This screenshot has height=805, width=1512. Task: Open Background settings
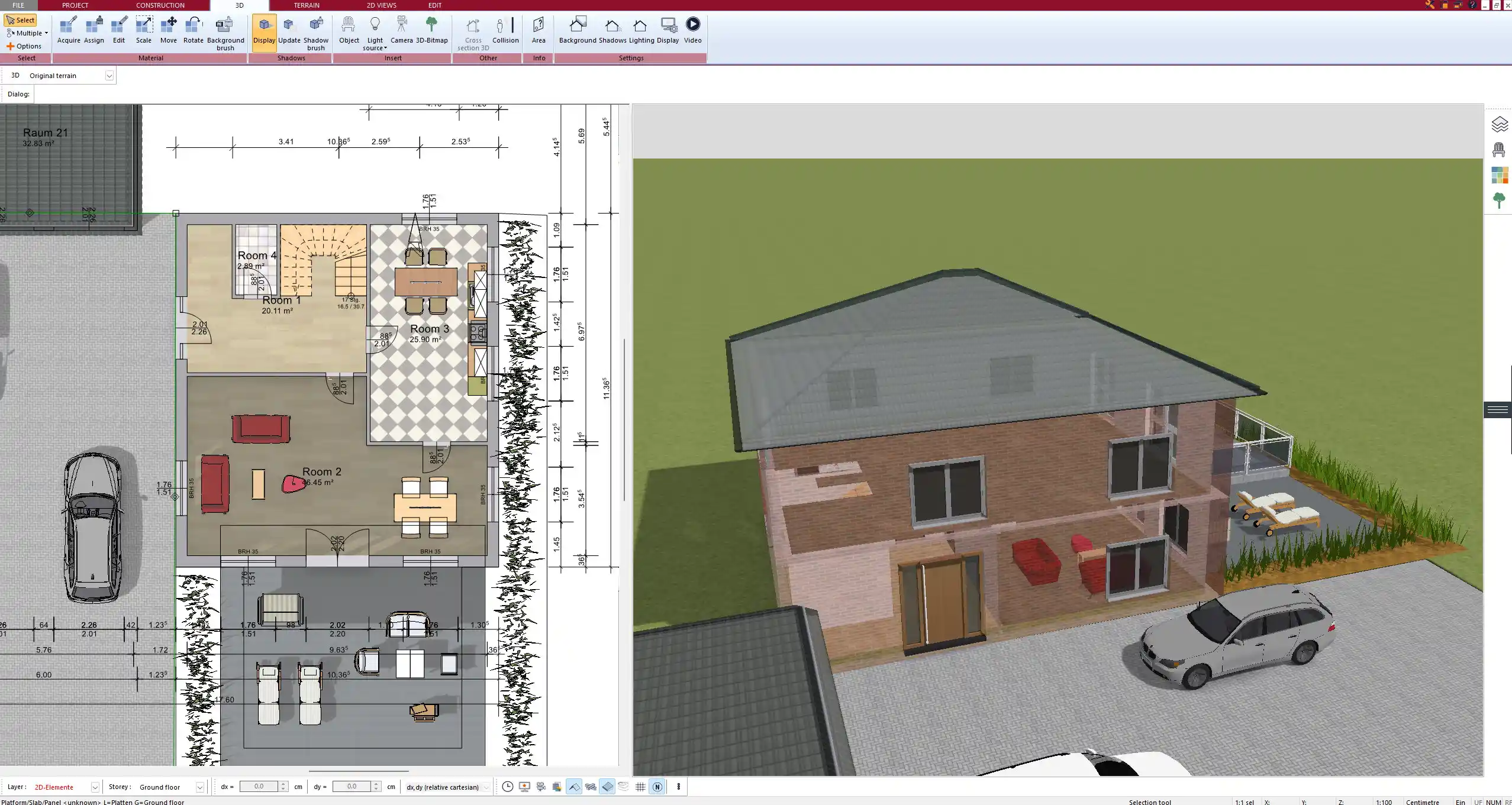(x=578, y=30)
